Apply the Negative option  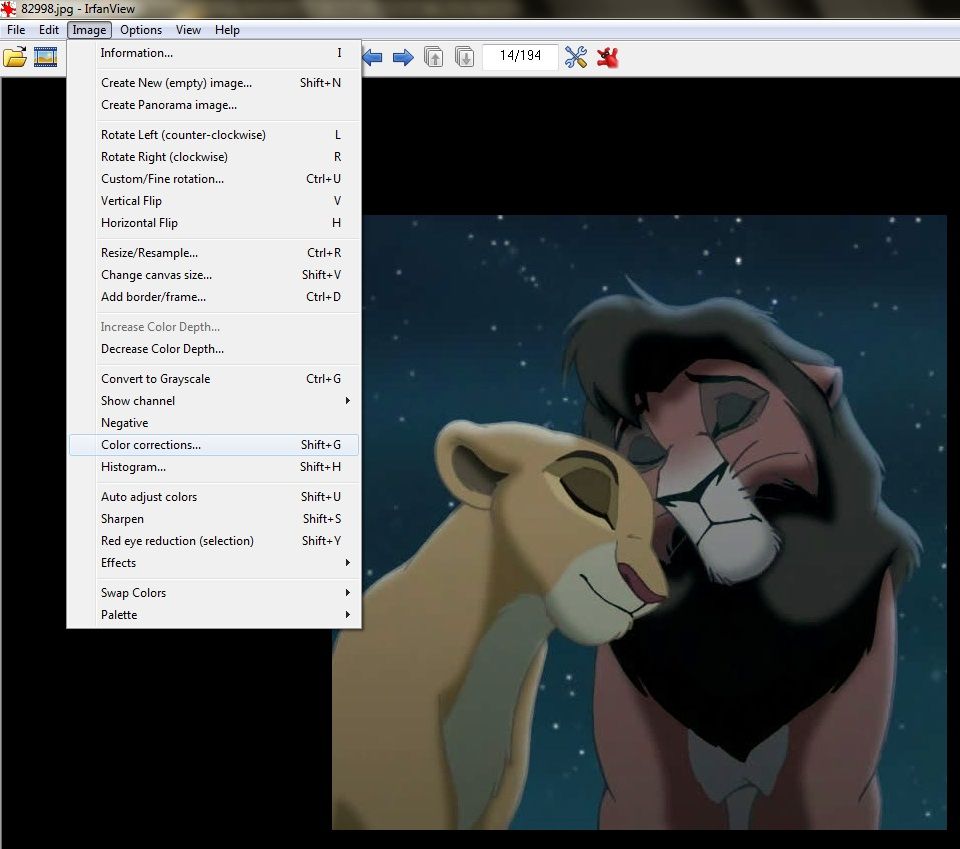pyautogui.click(x=214, y=424)
